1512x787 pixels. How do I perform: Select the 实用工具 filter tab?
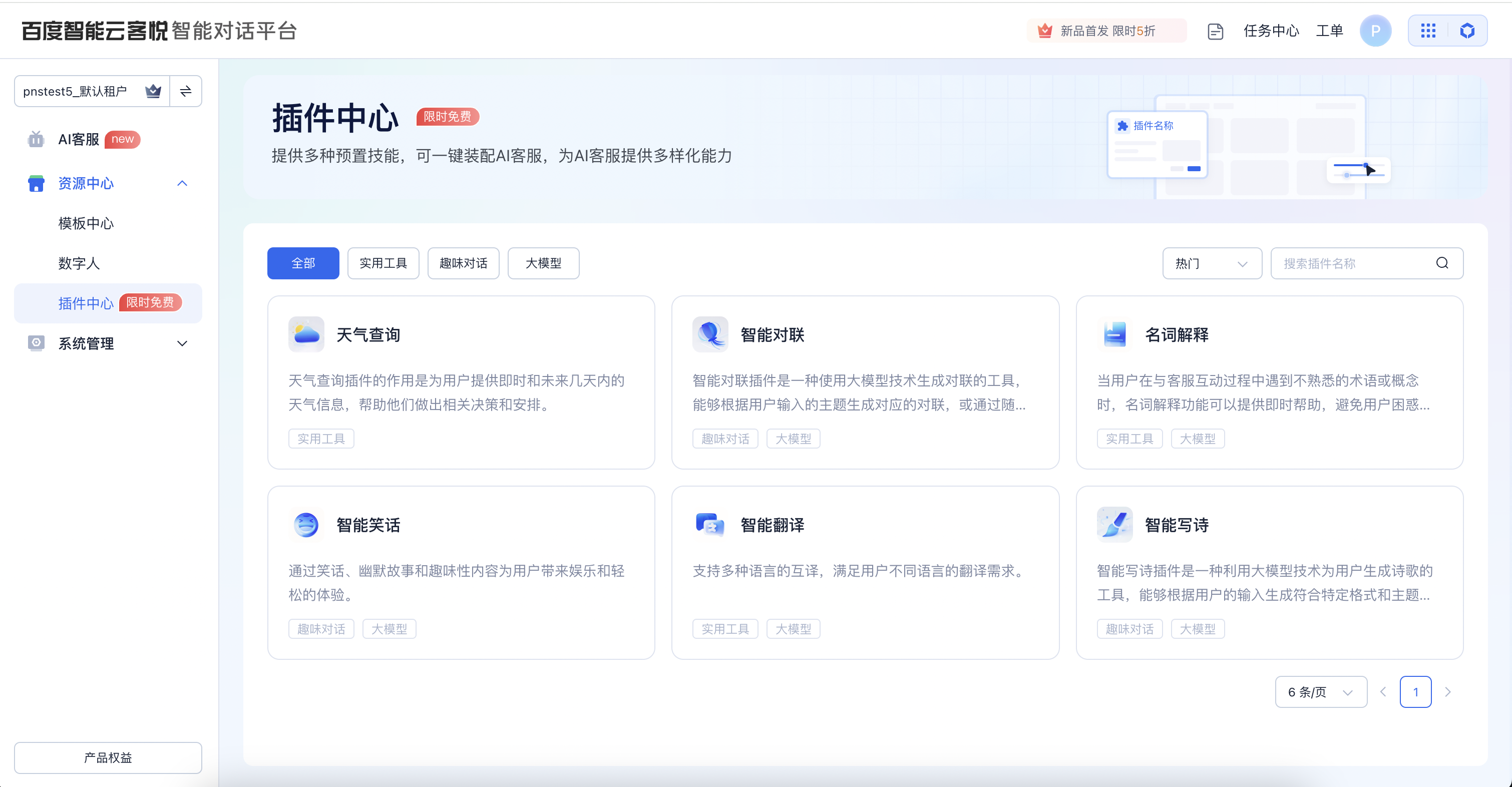pyautogui.click(x=384, y=263)
